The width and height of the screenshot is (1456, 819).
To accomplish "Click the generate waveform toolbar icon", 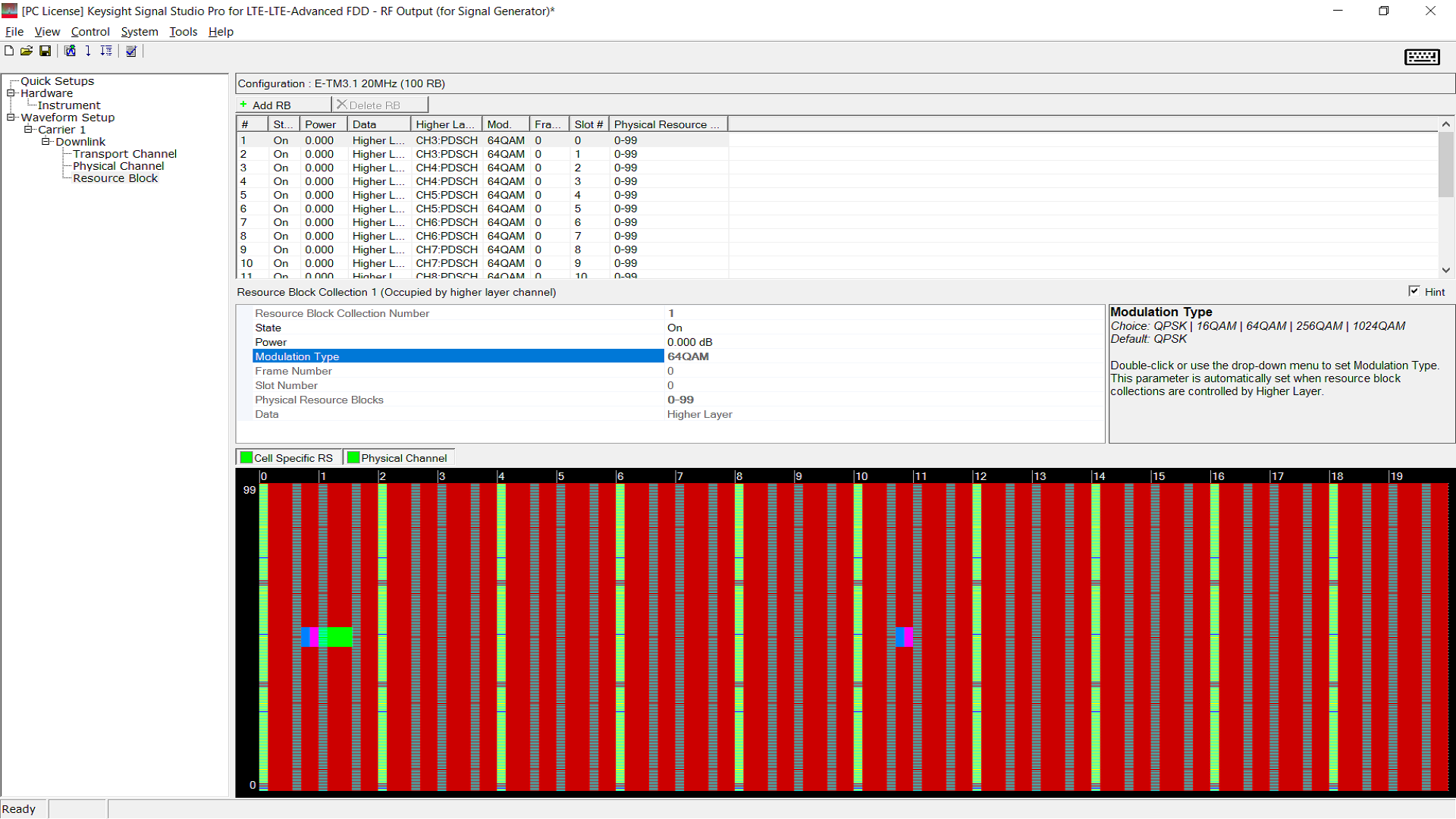I will pos(70,51).
